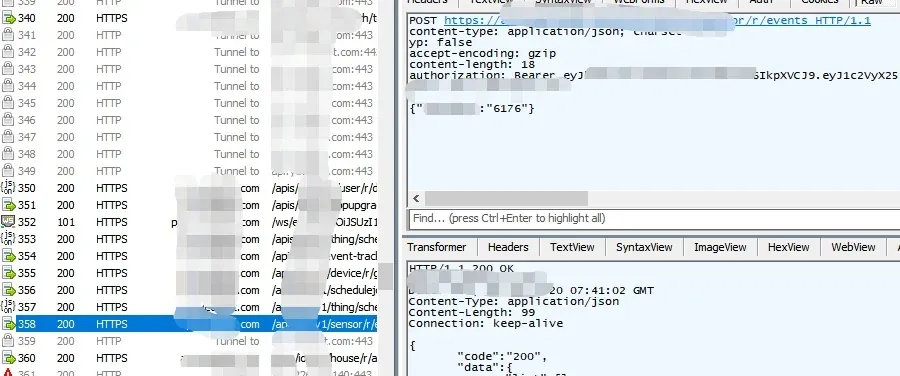The image size is (900, 376).
Task: Click session number 357 in the list
Action: (x=26, y=307)
